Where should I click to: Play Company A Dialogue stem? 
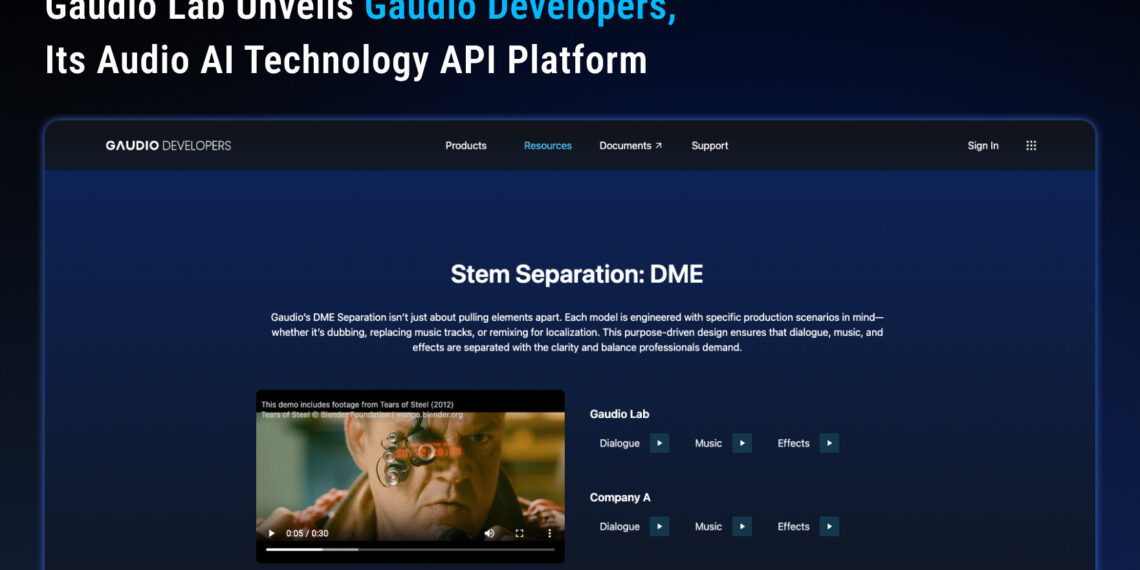(659, 526)
